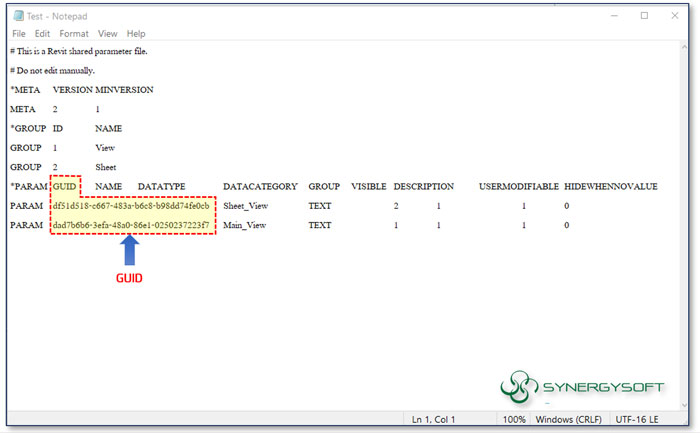
Task: Close the Notepad window
Action: [675, 16]
